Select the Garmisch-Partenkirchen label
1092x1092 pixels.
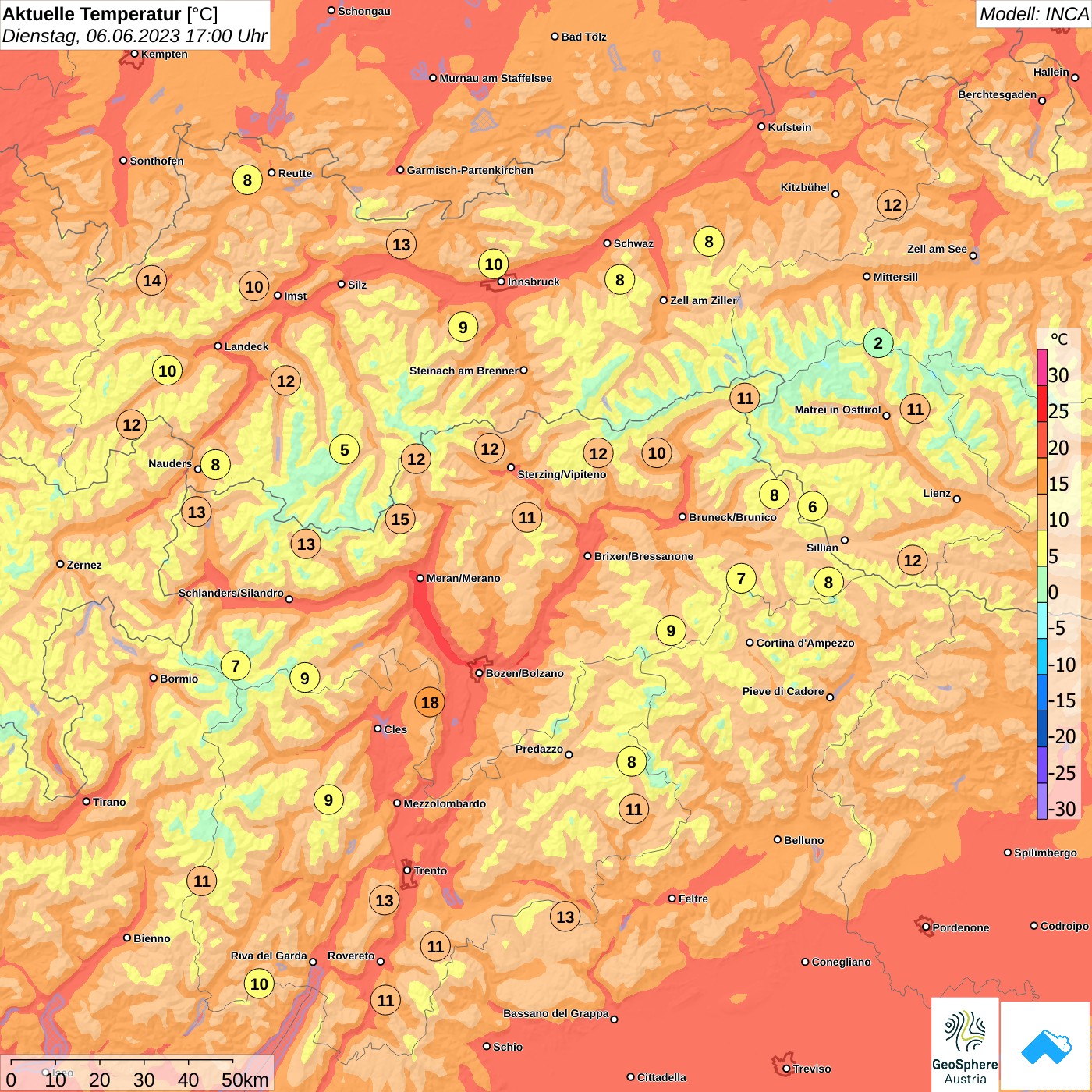pyautogui.click(x=470, y=170)
